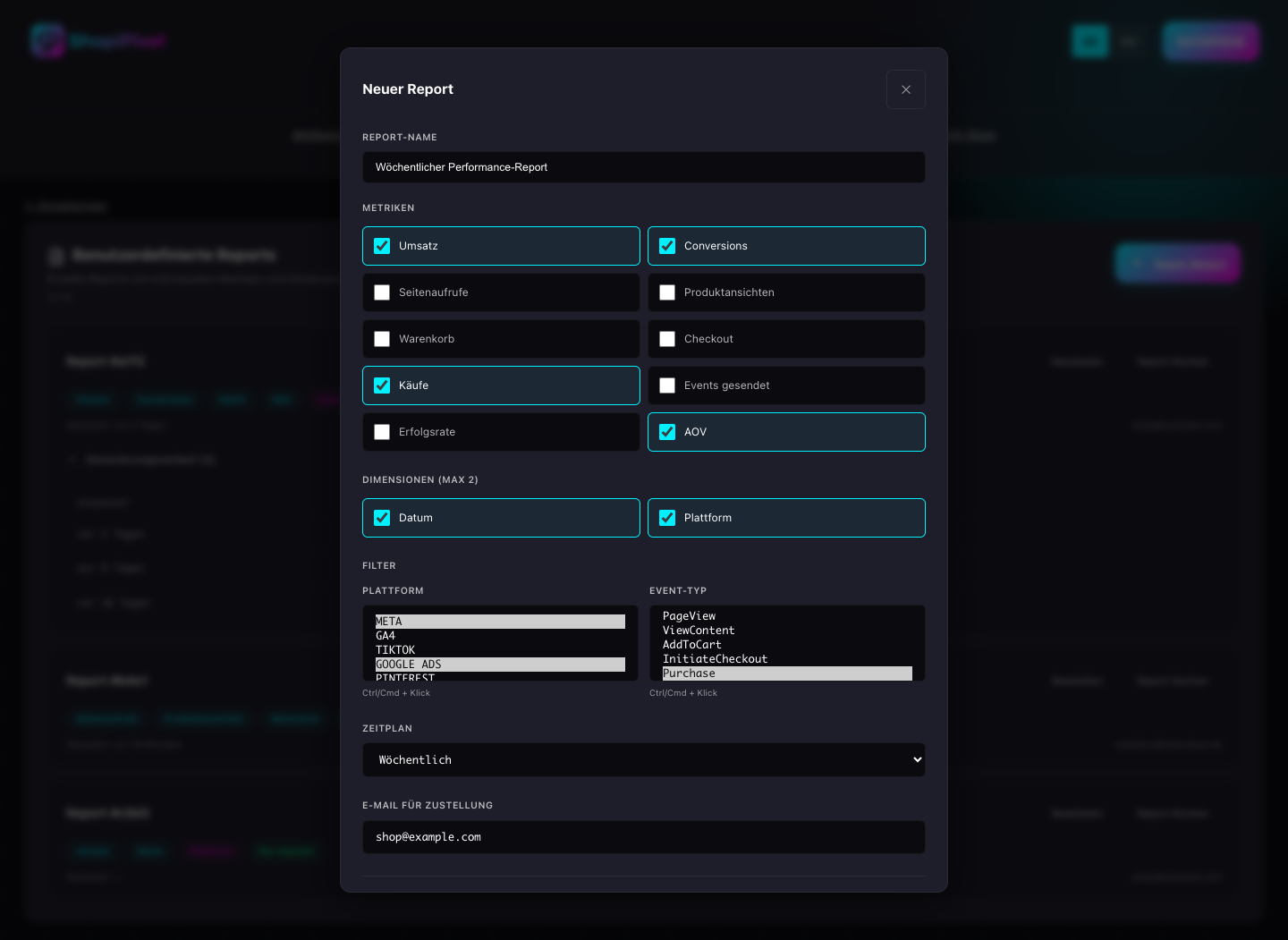Uncheck the Conversions metric

pyautogui.click(x=667, y=246)
